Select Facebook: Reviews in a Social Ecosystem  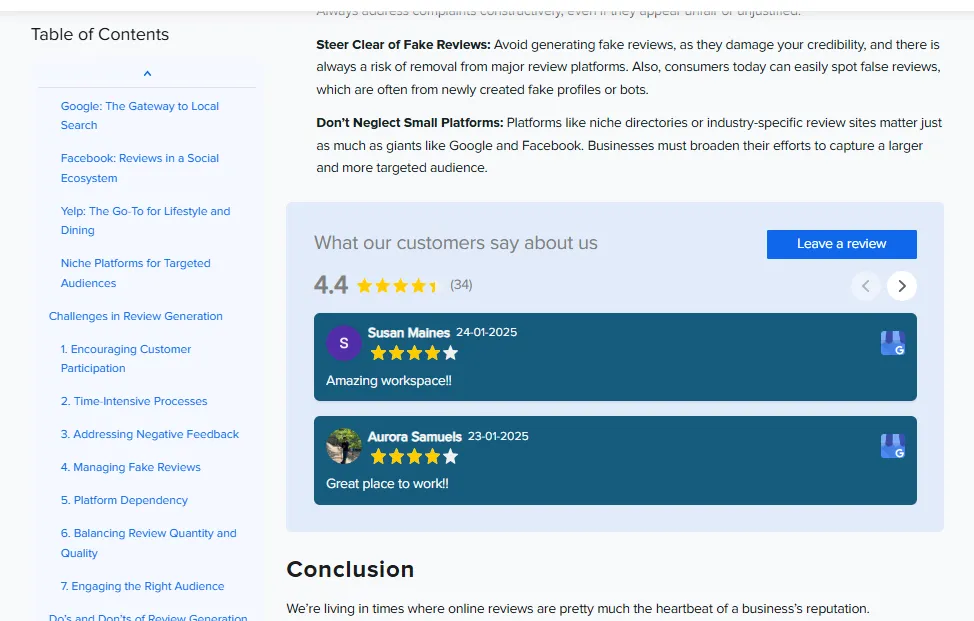[139, 168]
